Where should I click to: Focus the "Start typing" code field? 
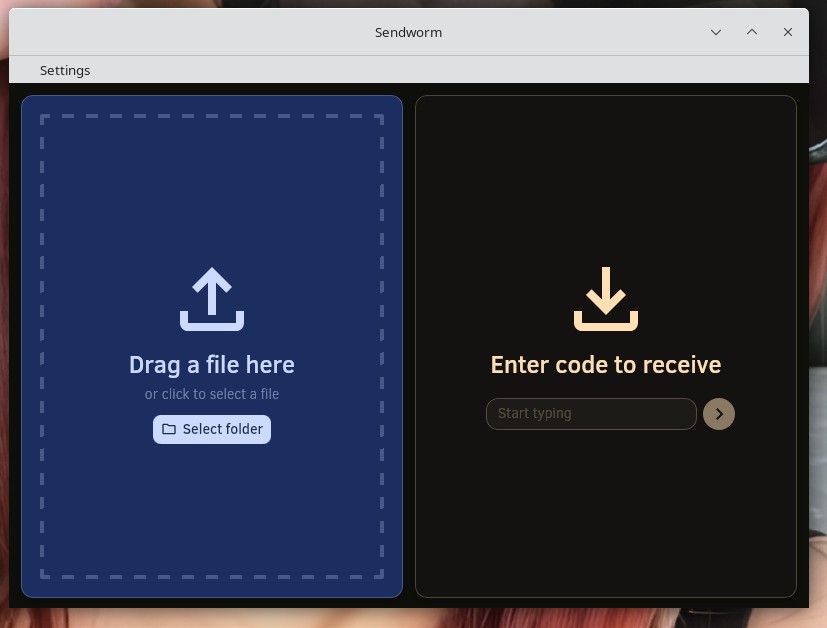coord(590,414)
